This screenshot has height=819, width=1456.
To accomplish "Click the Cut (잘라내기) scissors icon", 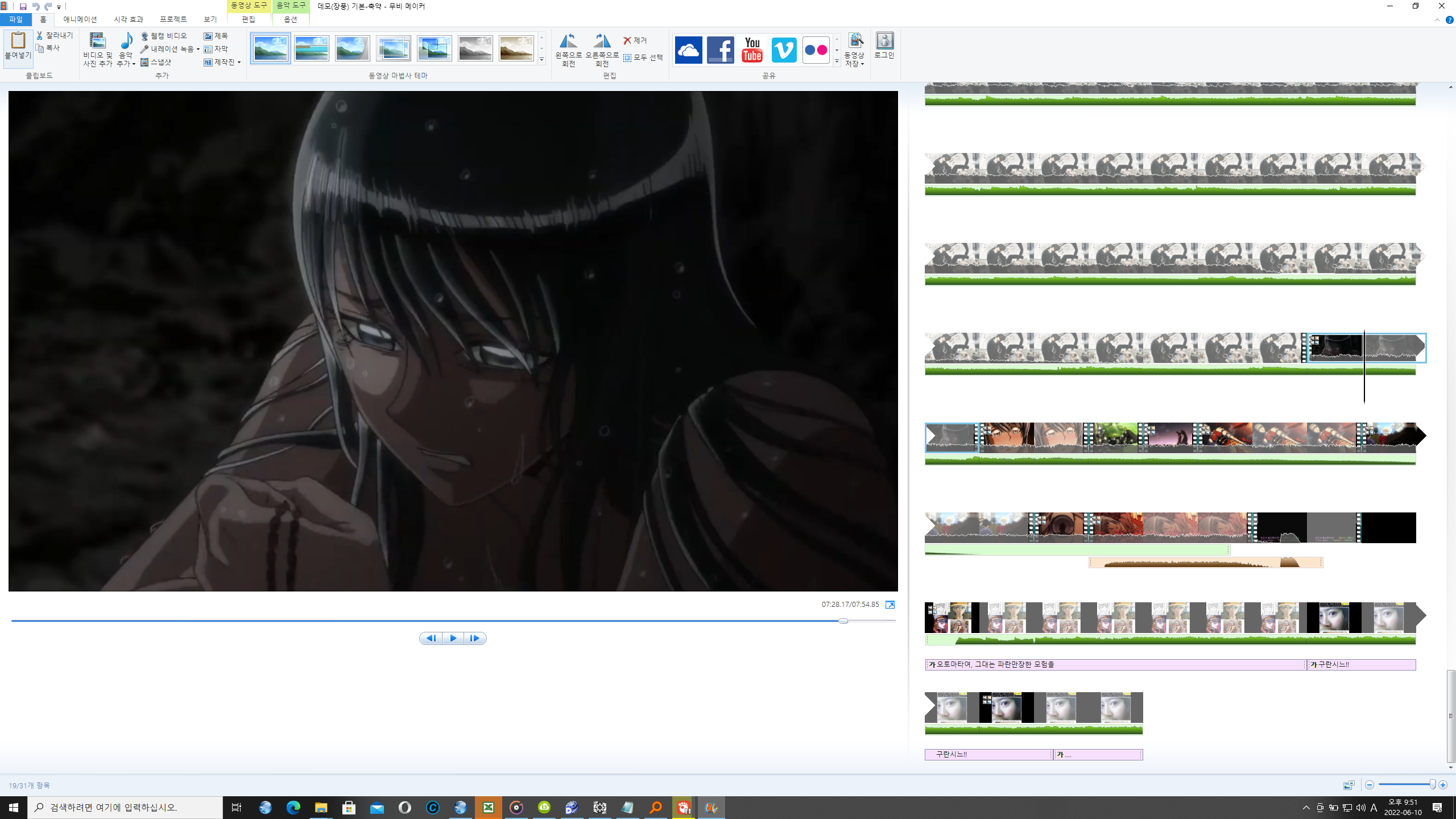I will [x=40, y=35].
